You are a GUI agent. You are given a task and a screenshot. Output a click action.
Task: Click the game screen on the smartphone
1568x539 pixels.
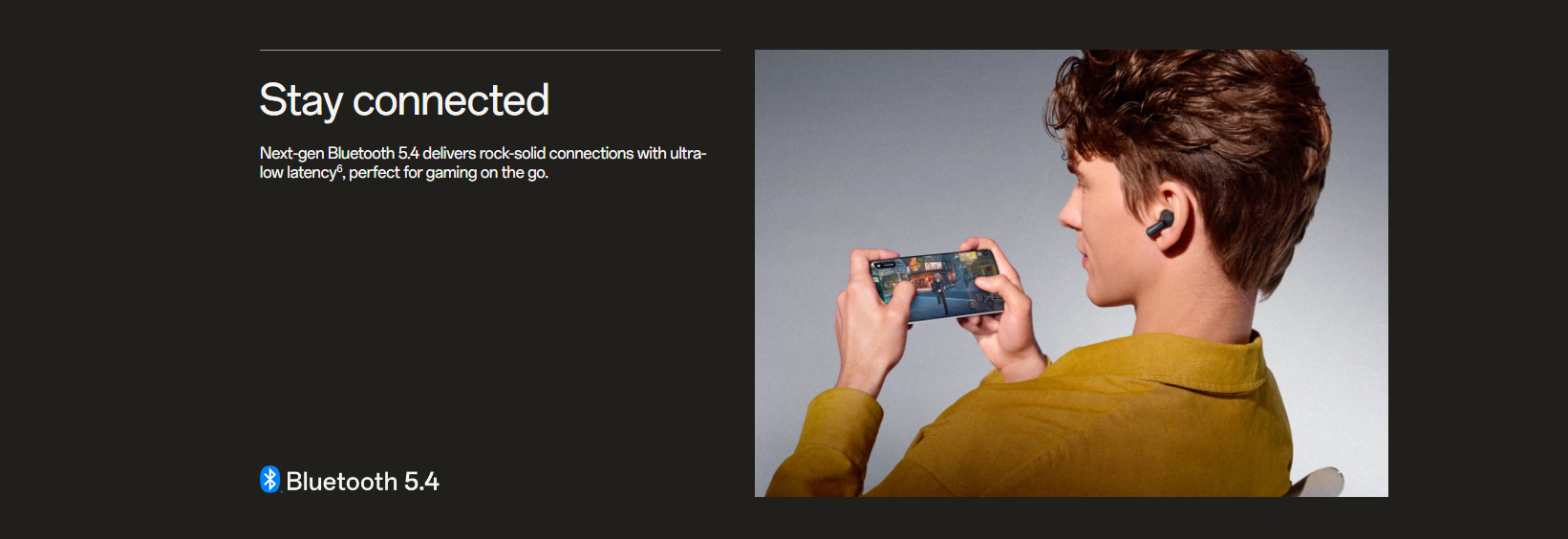[935, 285]
